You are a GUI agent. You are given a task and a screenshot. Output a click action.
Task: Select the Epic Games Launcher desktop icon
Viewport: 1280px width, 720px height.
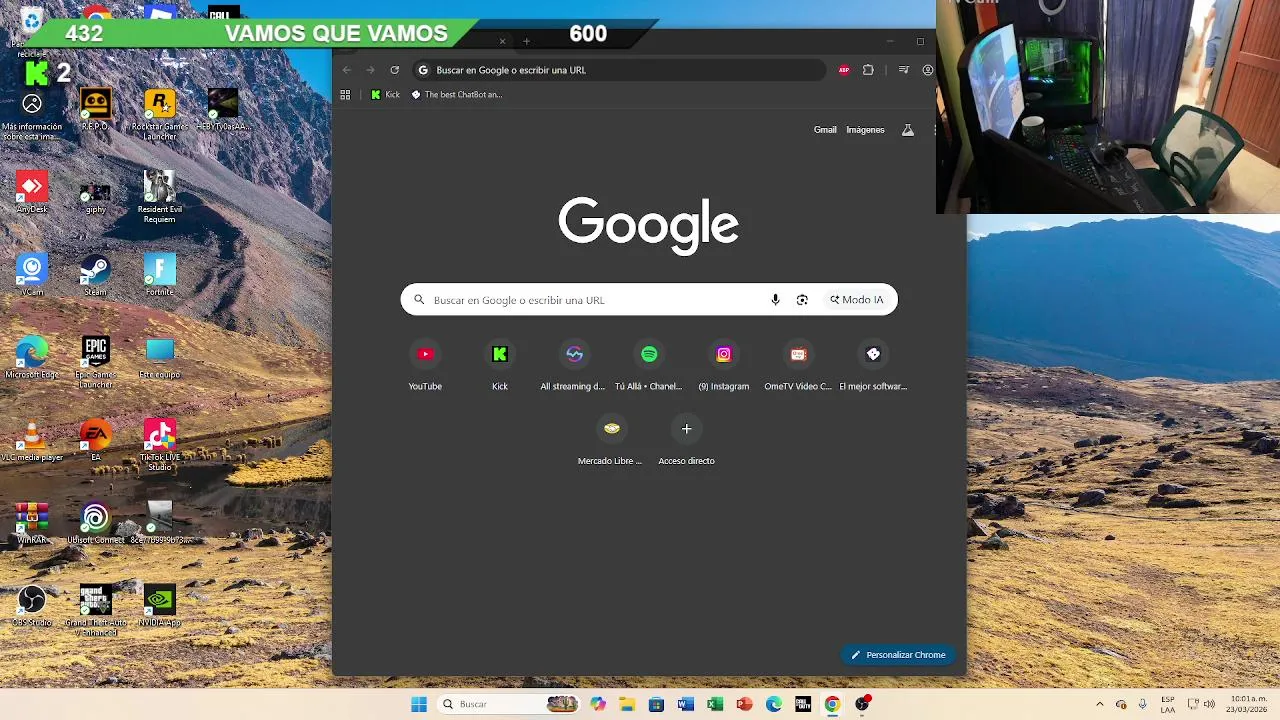[x=95, y=362]
